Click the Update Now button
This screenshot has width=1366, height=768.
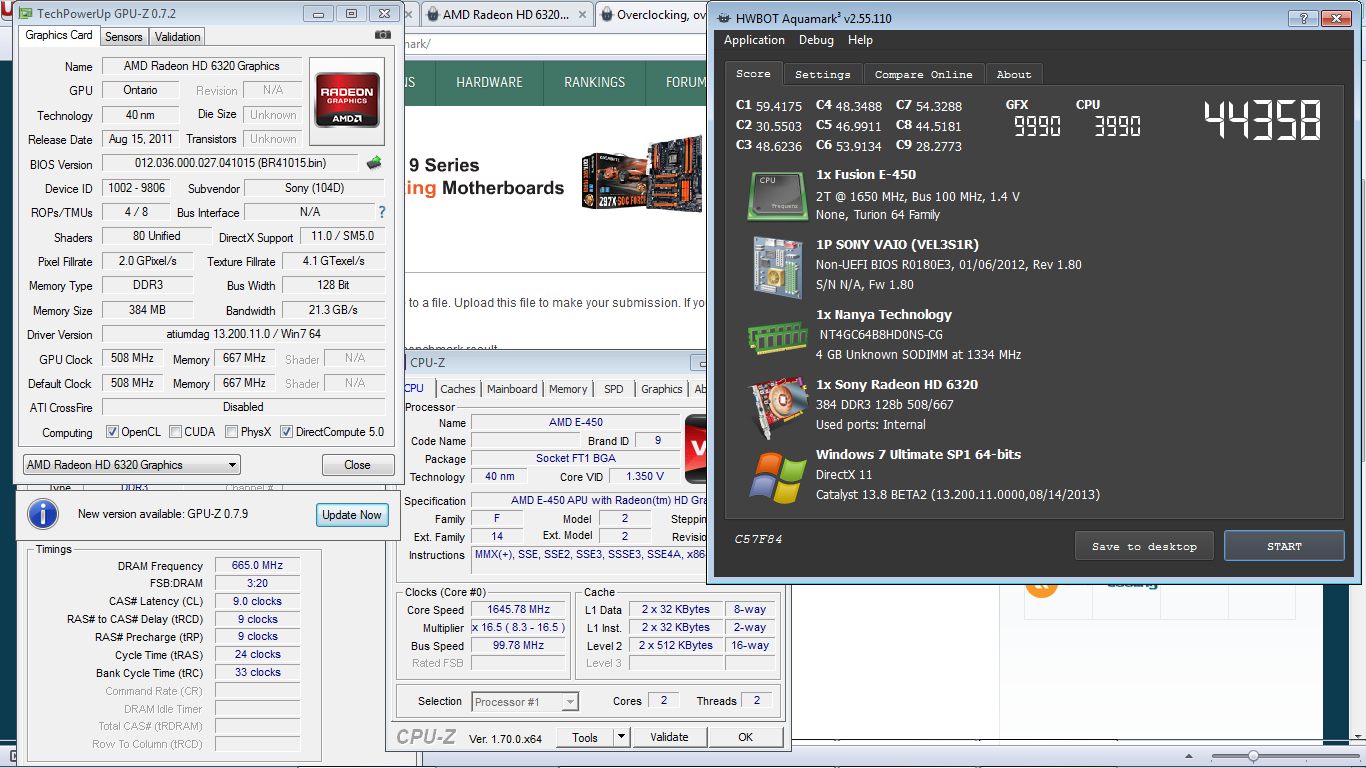click(351, 515)
